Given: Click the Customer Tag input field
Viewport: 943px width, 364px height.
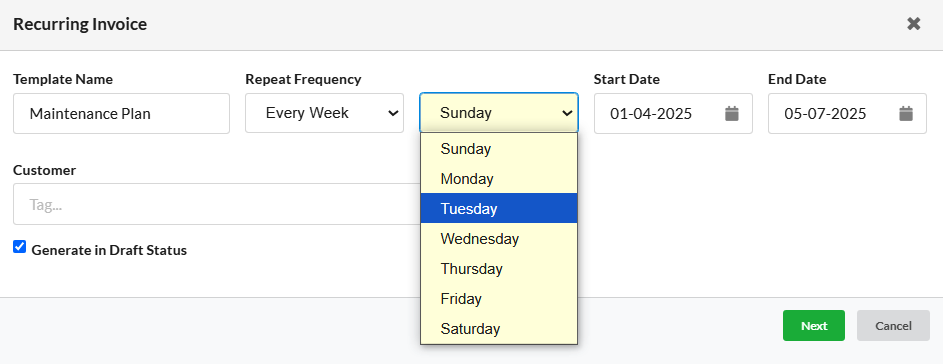Looking at the screenshot, I should (217, 204).
